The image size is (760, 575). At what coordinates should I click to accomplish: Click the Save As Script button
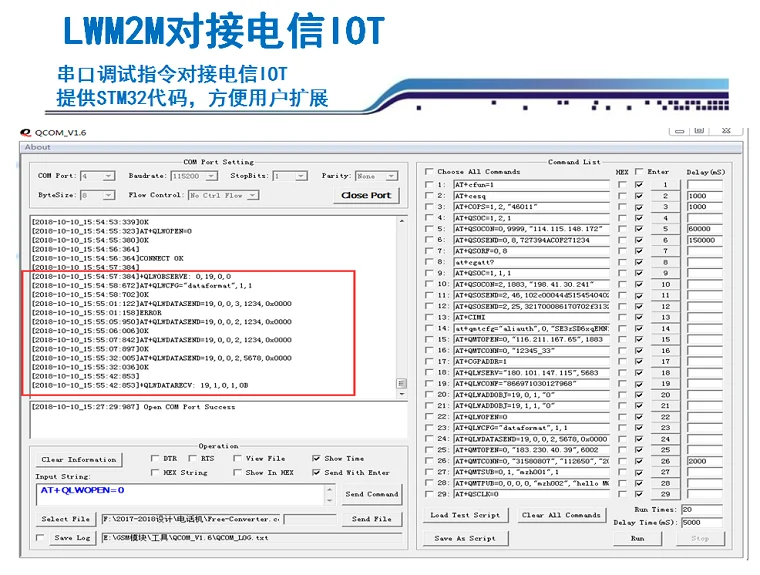[x=465, y=538]
